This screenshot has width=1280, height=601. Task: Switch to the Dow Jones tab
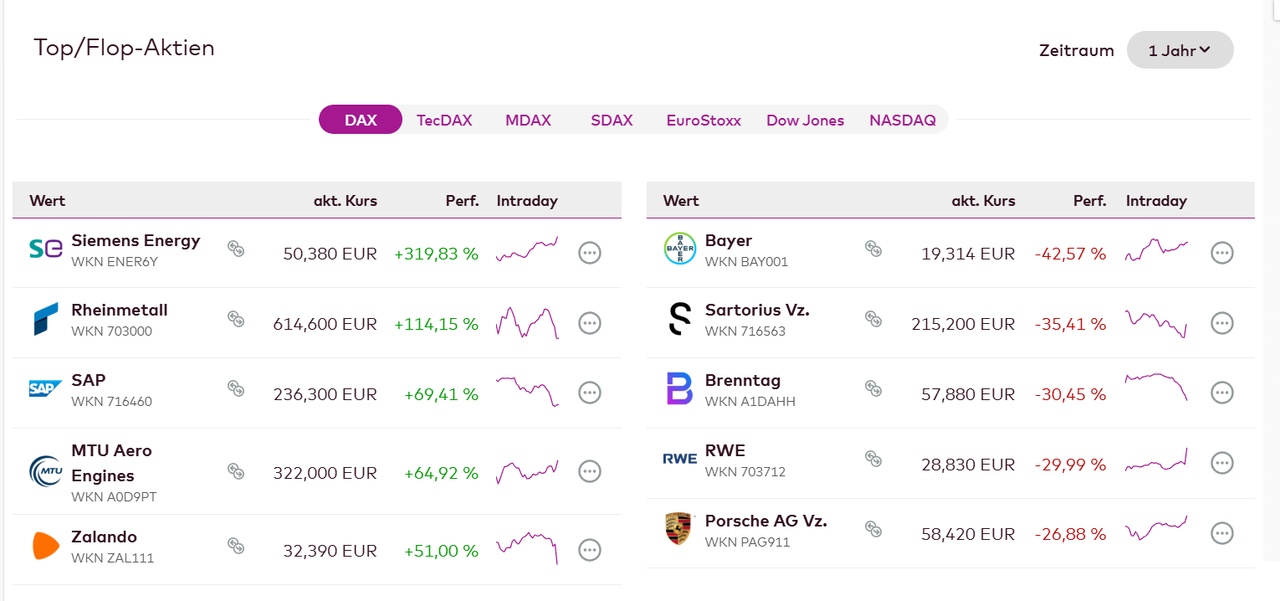(805, 120)
